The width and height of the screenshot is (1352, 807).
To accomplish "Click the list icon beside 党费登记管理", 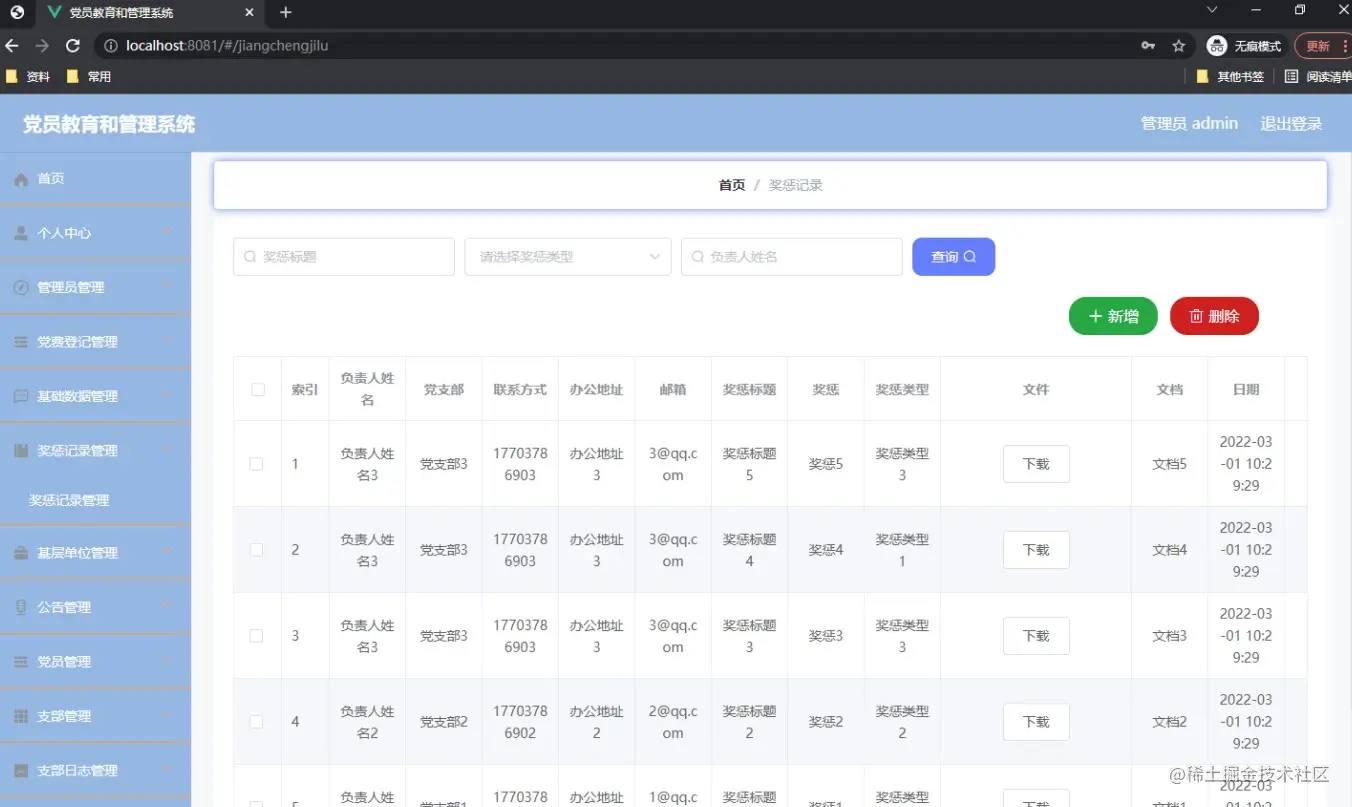I will [21, 342].
